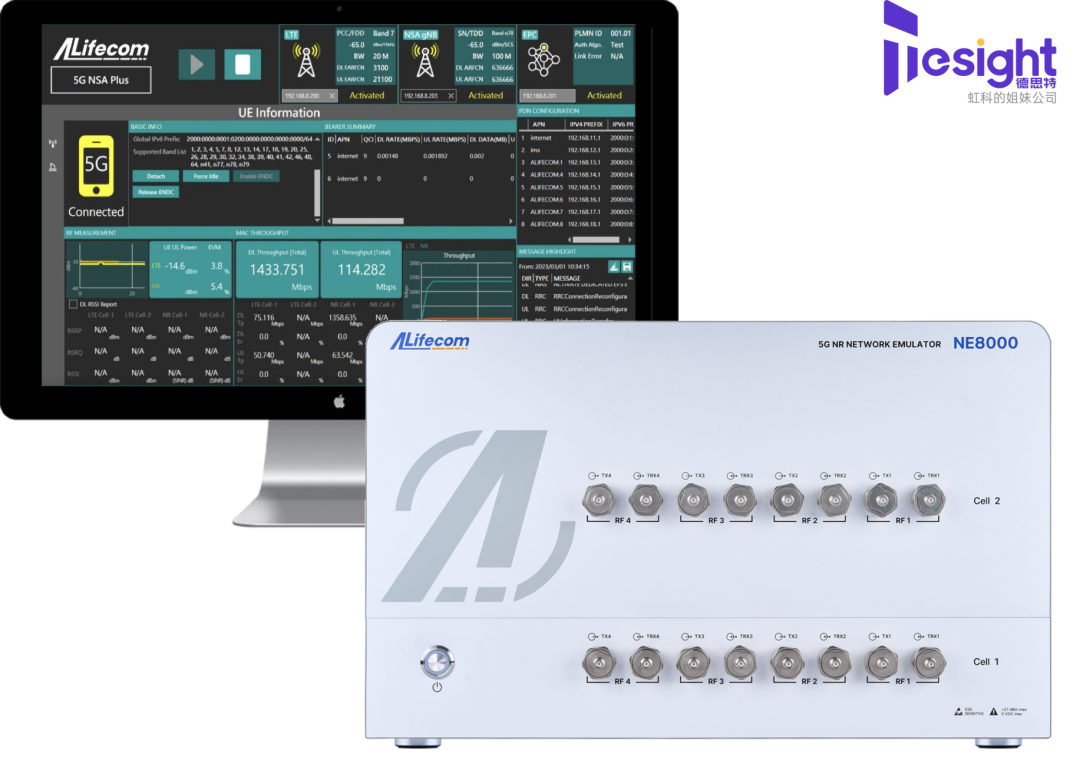
Task: Select bearer row with ID 5
Action: tap(420, 156)
